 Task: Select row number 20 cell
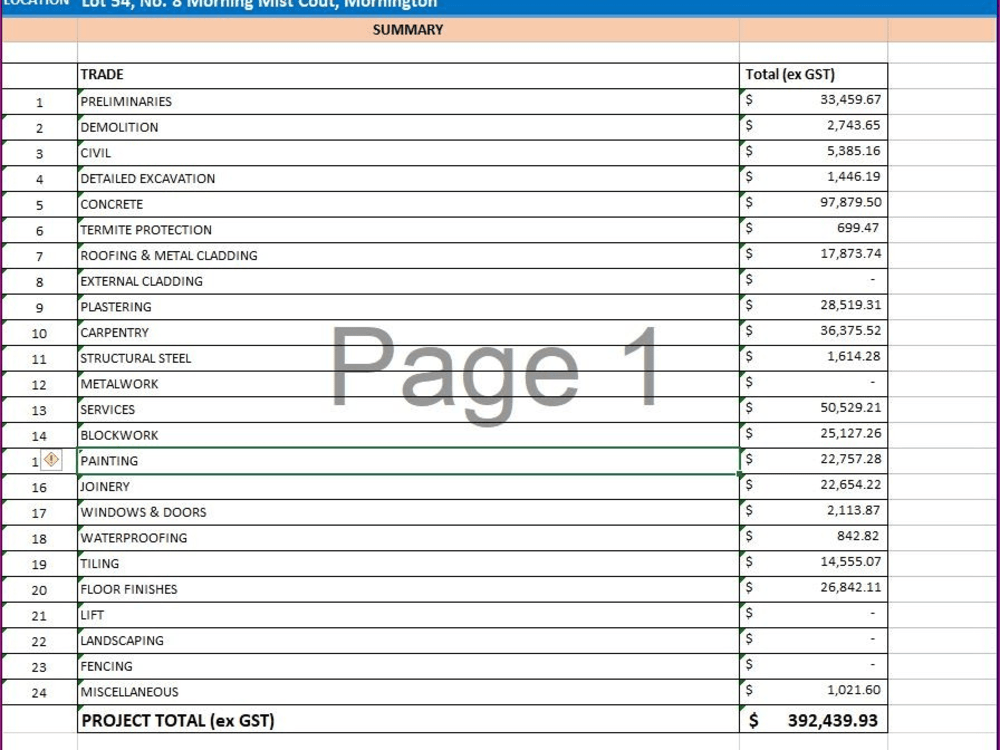point(40,589)
